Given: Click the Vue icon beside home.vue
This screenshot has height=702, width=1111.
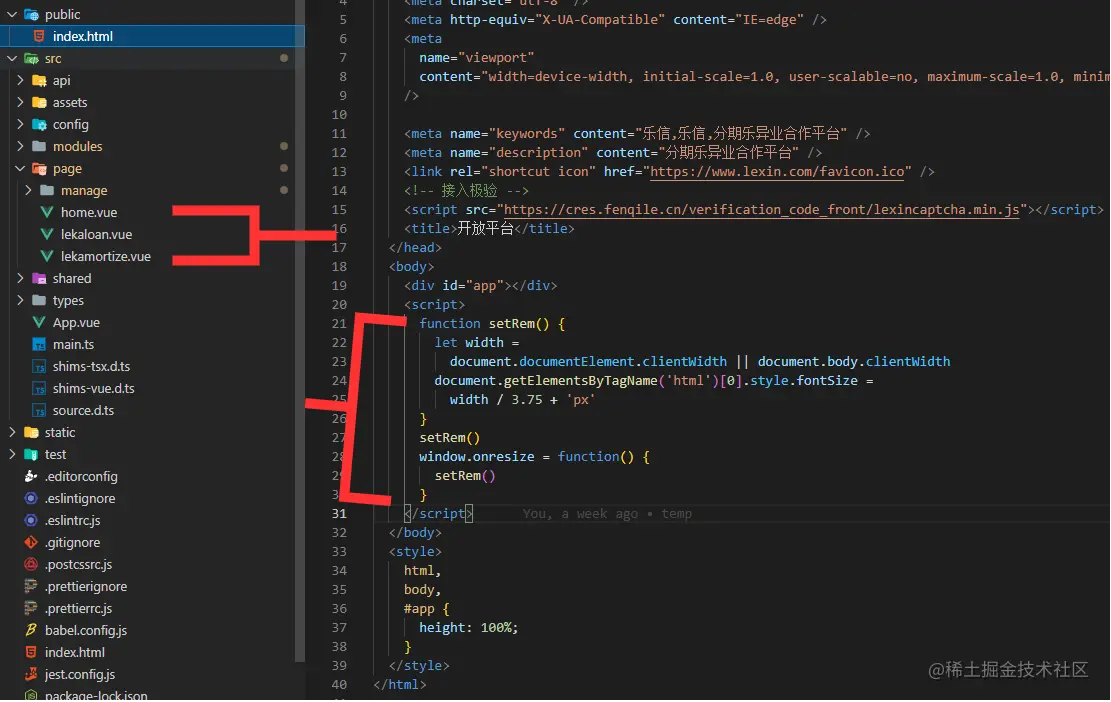Looking at the screenshot, I should pyautogui.click(x=47, y=212).
